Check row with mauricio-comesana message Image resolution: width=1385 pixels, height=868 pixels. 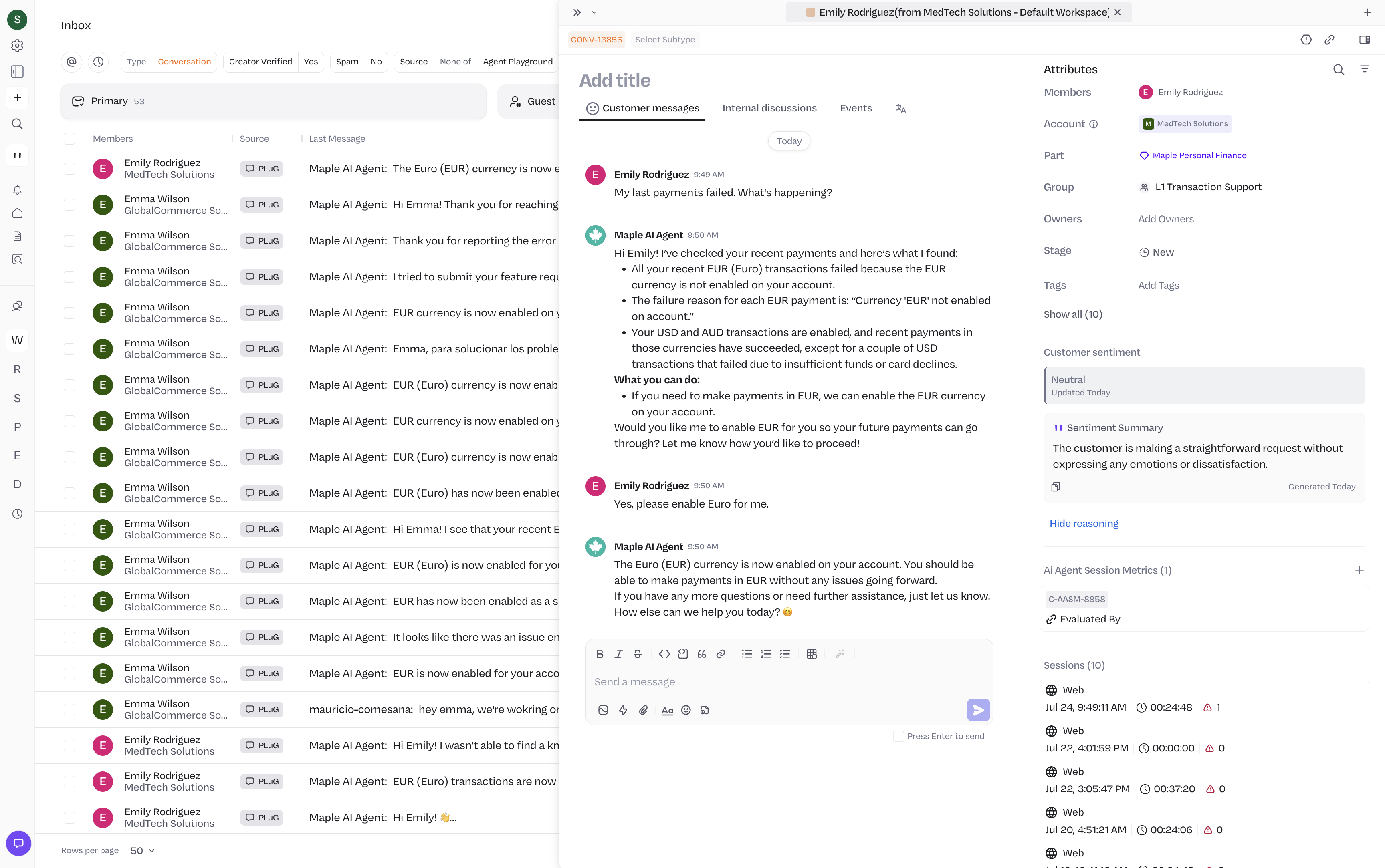[x=69, y=709]
